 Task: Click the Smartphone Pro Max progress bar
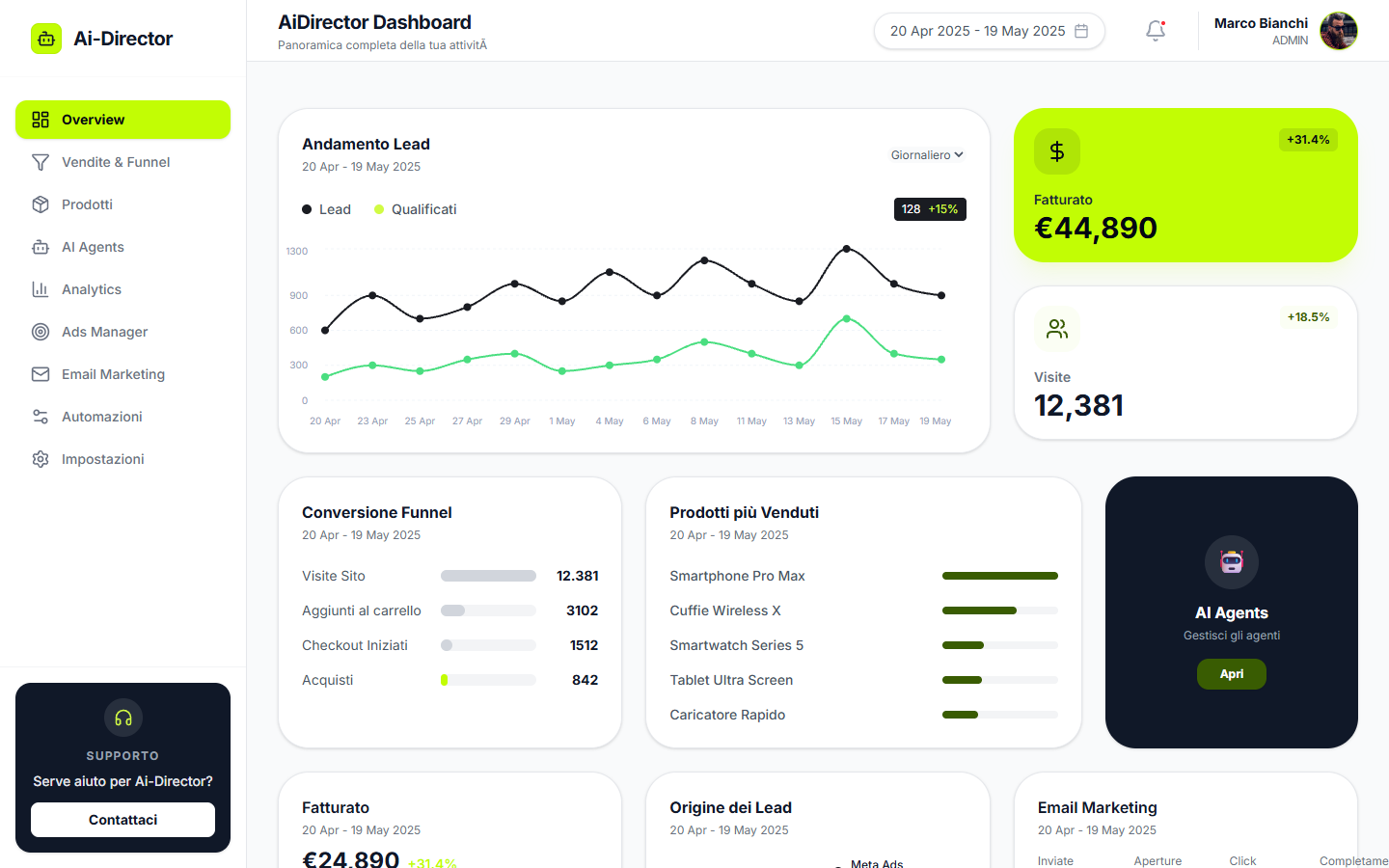pos(1000,576)
